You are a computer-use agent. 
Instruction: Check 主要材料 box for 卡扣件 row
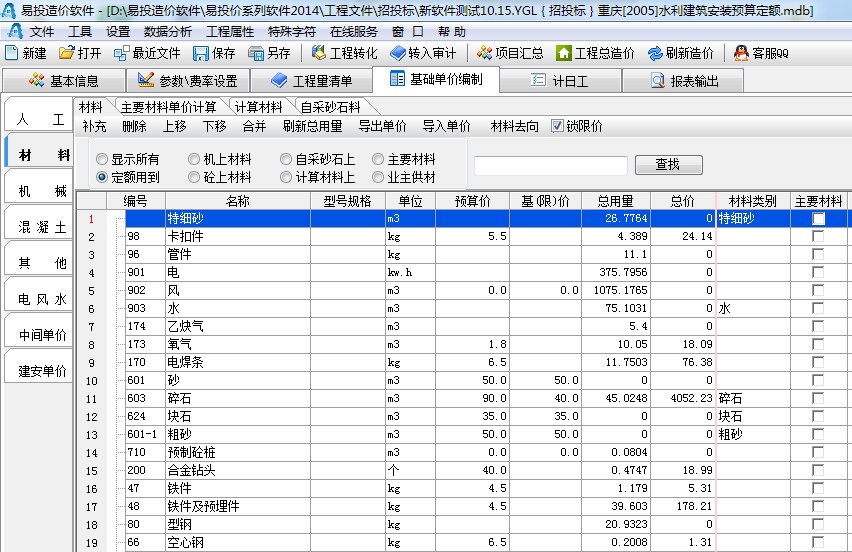click(818, 236)
